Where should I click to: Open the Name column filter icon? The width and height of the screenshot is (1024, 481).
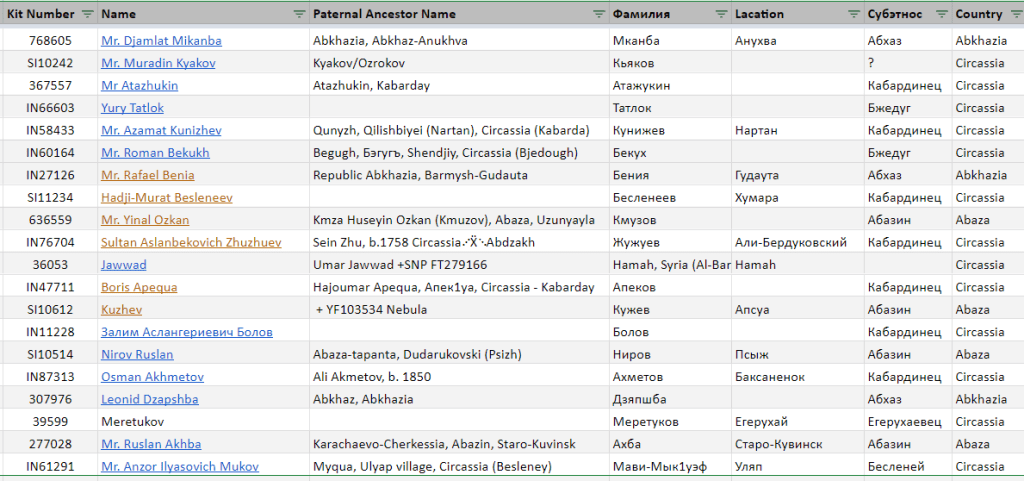point(299,15)
